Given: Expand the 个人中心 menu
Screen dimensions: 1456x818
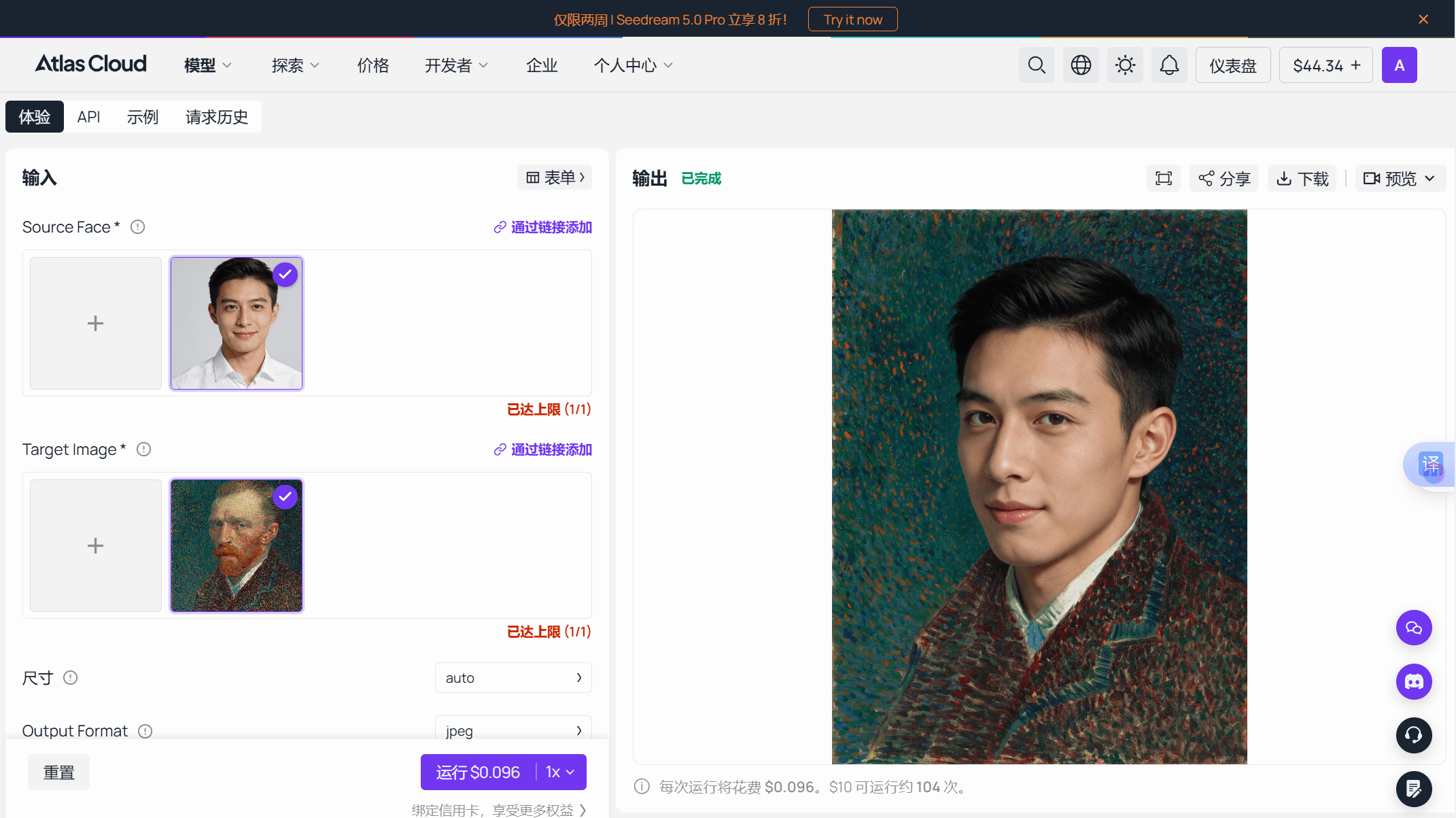Looking at the screenshot, I should tap(634, 65).
